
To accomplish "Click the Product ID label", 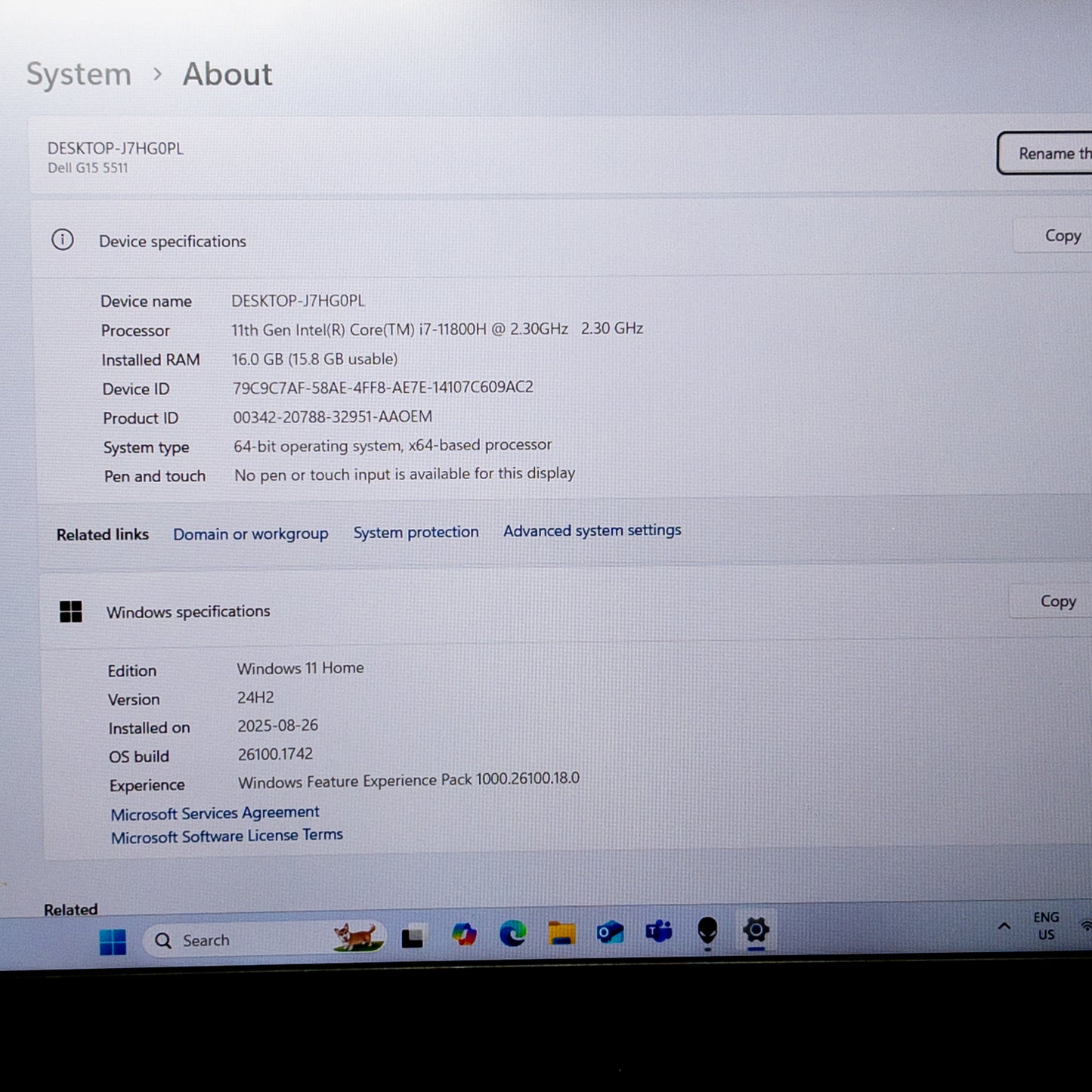I will tap(141, 418).
